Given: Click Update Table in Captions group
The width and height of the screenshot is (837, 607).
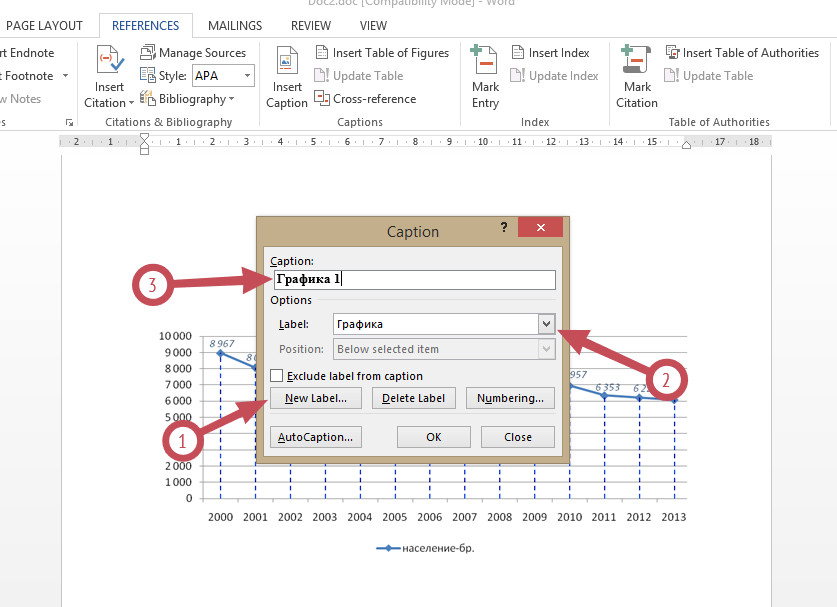Looking at the screenshot, I should [359, 76].
